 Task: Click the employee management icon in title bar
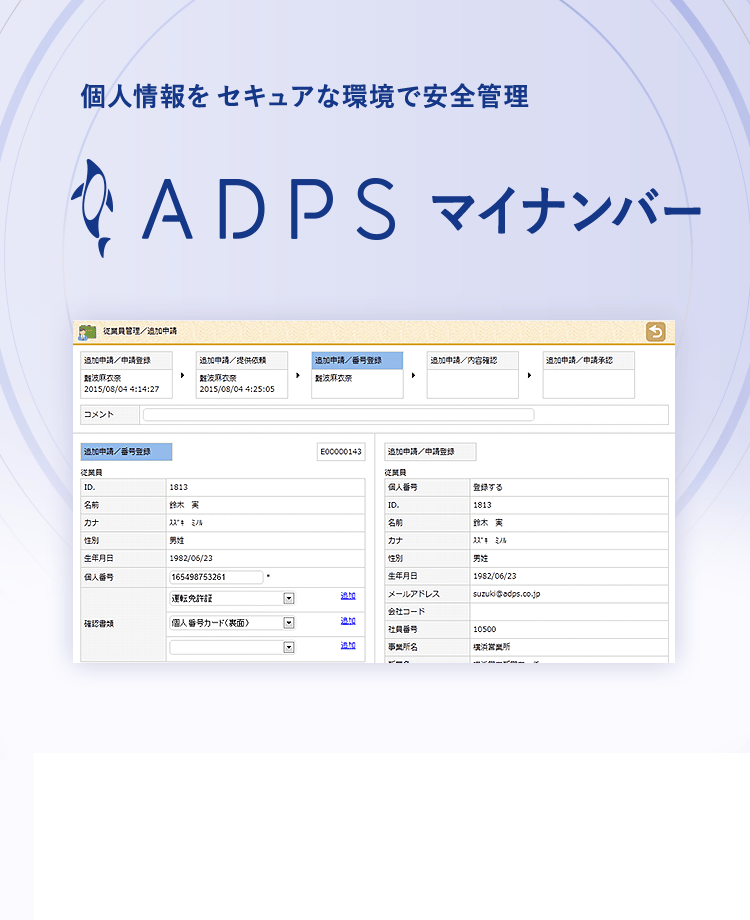coord(87,332)
